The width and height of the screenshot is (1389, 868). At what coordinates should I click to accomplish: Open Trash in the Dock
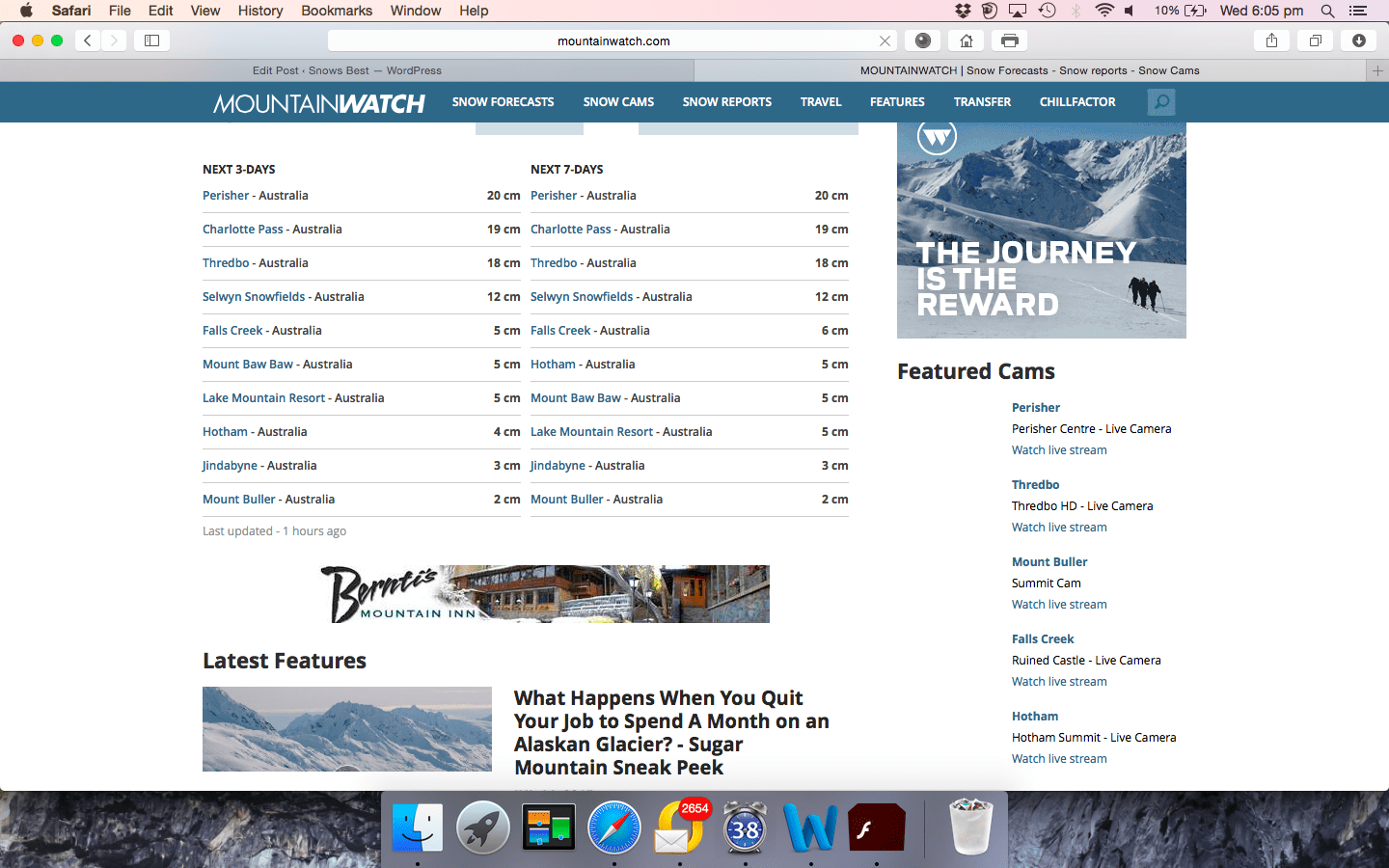point(971,827)
